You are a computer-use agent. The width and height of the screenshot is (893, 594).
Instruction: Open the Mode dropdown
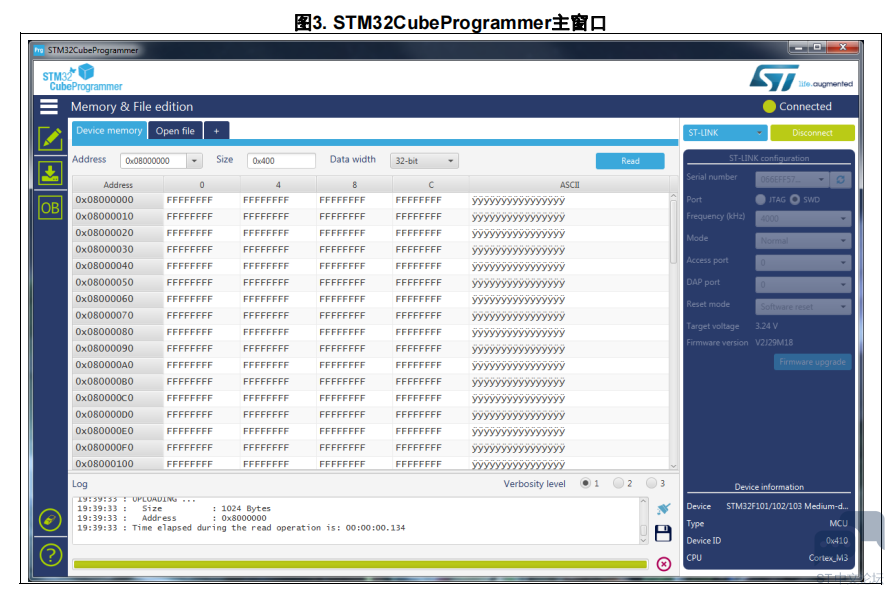[803, 241]
